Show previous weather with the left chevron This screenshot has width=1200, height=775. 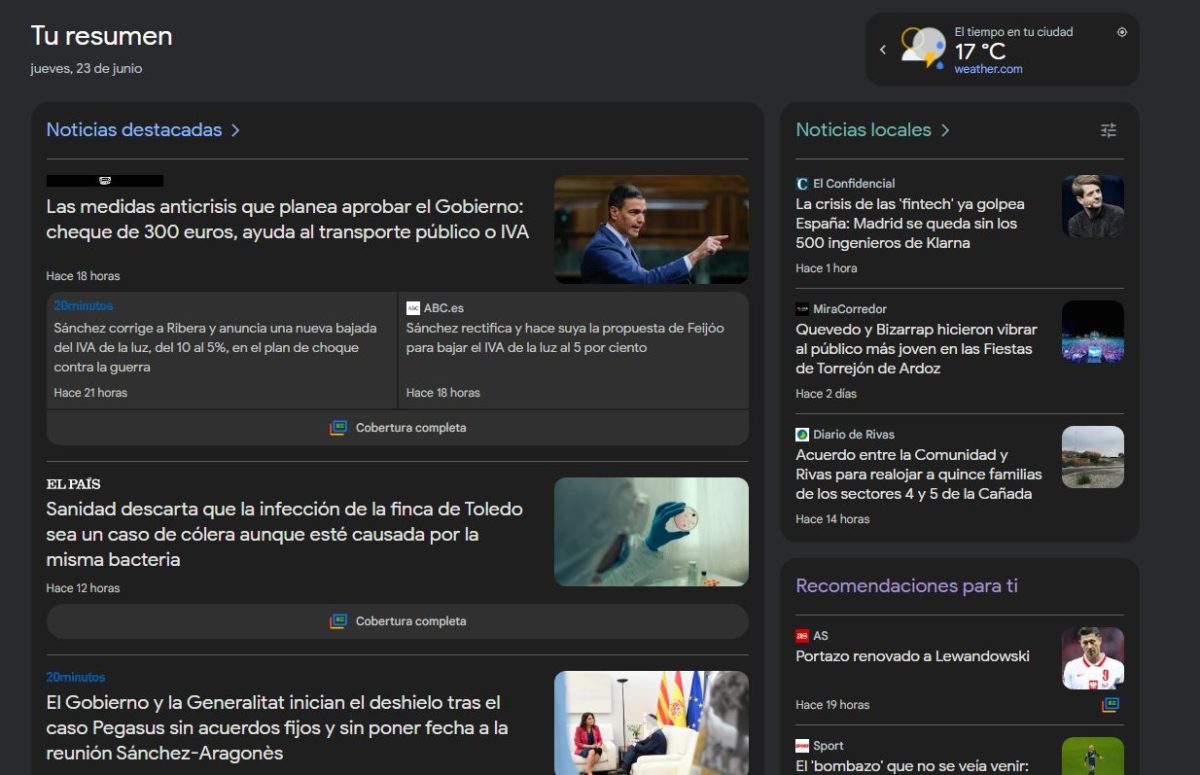click(x=882, y=50)
